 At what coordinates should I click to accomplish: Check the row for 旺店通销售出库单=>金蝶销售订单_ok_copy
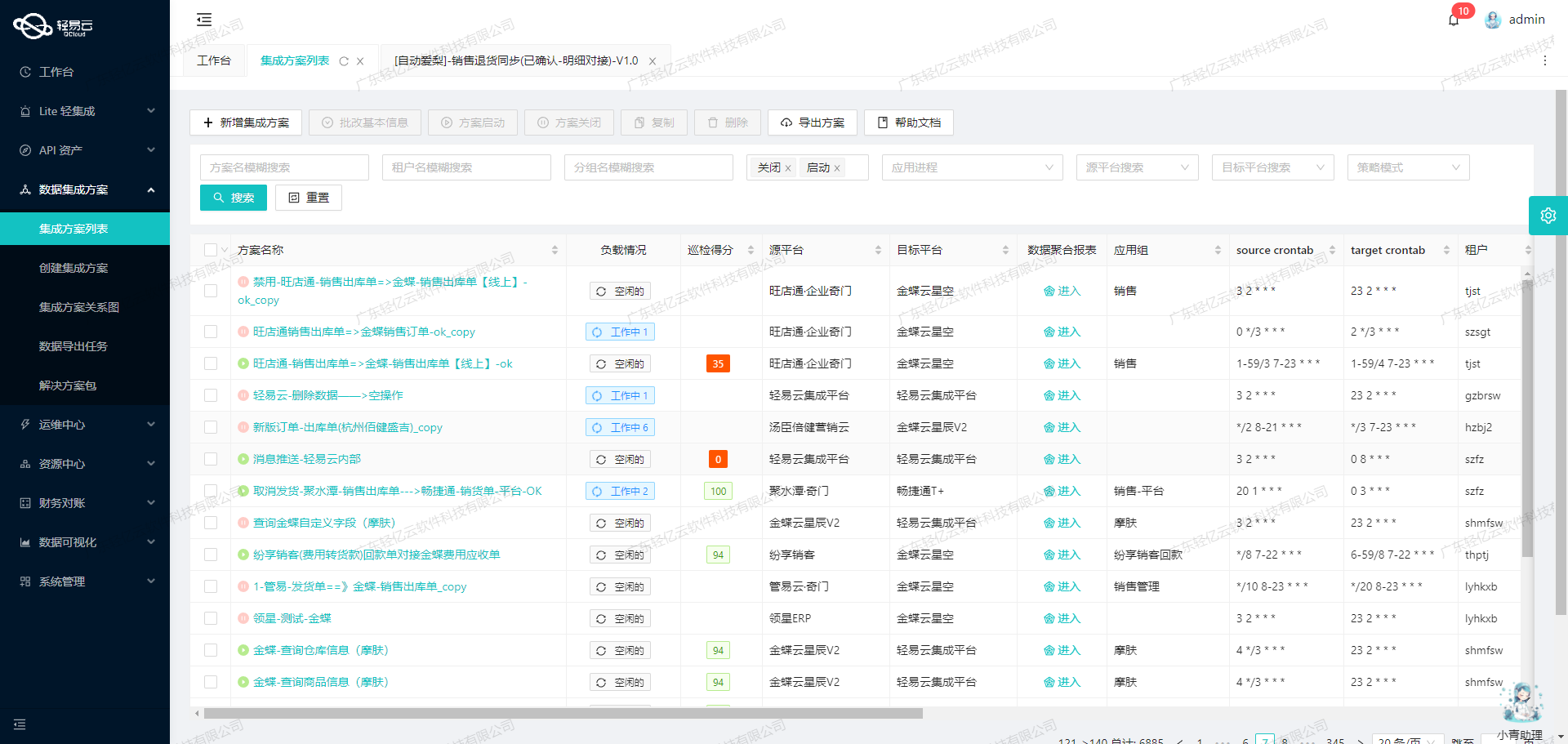pyautogui.click(x=211, y=332)
